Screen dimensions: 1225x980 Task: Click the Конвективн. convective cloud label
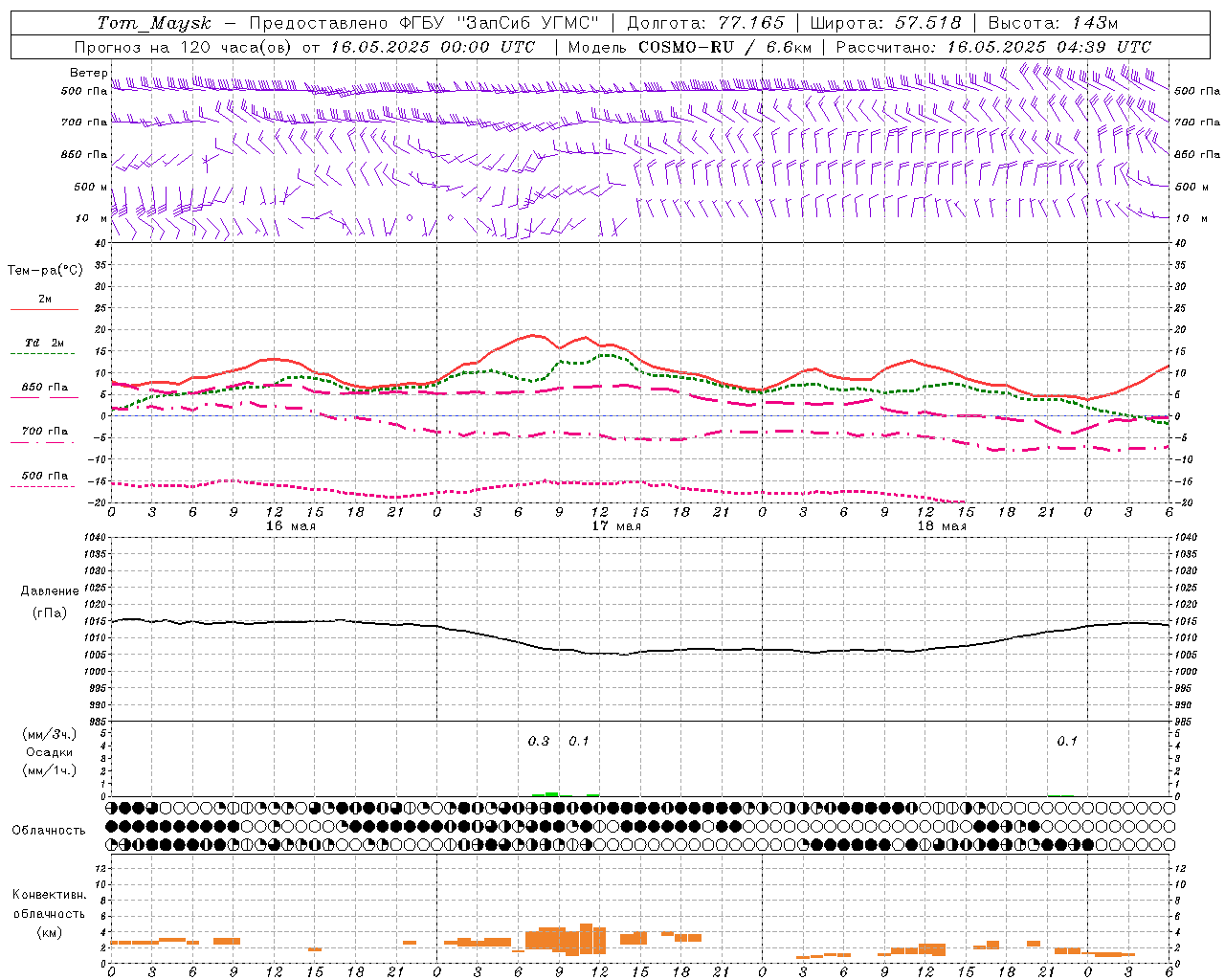click(x=49, y=895)
